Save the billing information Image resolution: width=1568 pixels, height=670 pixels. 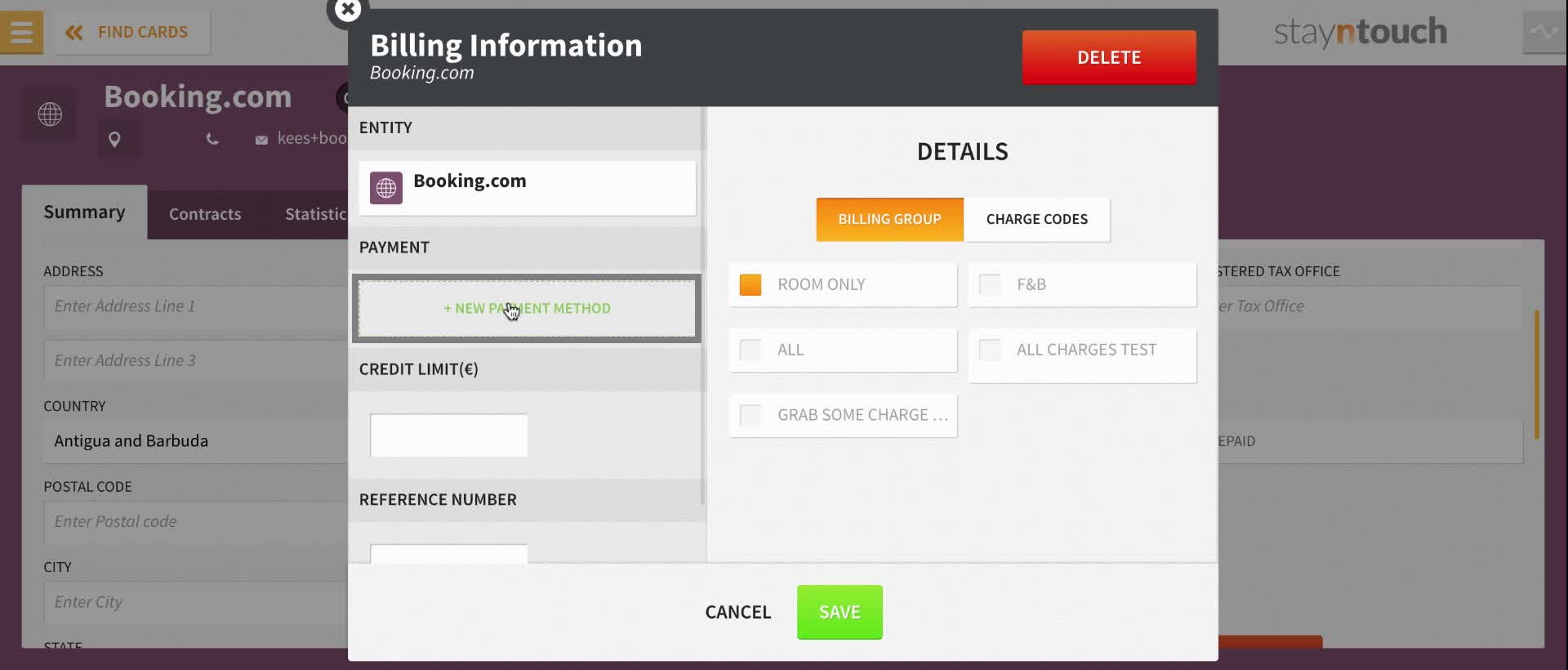pyautogui.click(x=840, y=612)
